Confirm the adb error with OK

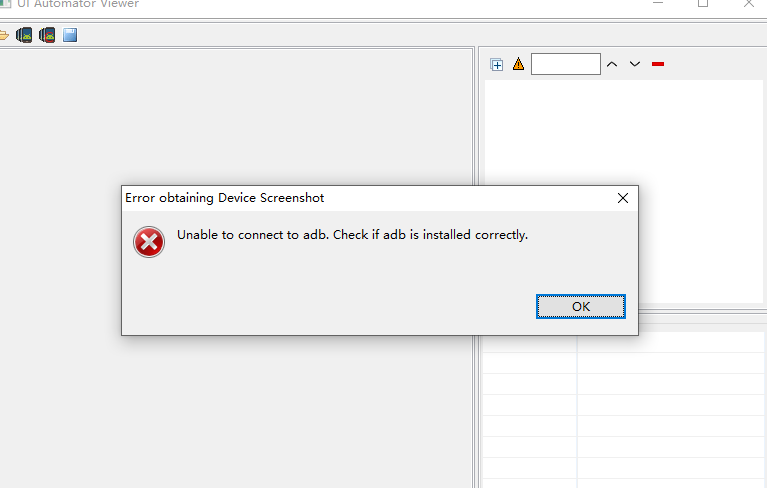581,307
